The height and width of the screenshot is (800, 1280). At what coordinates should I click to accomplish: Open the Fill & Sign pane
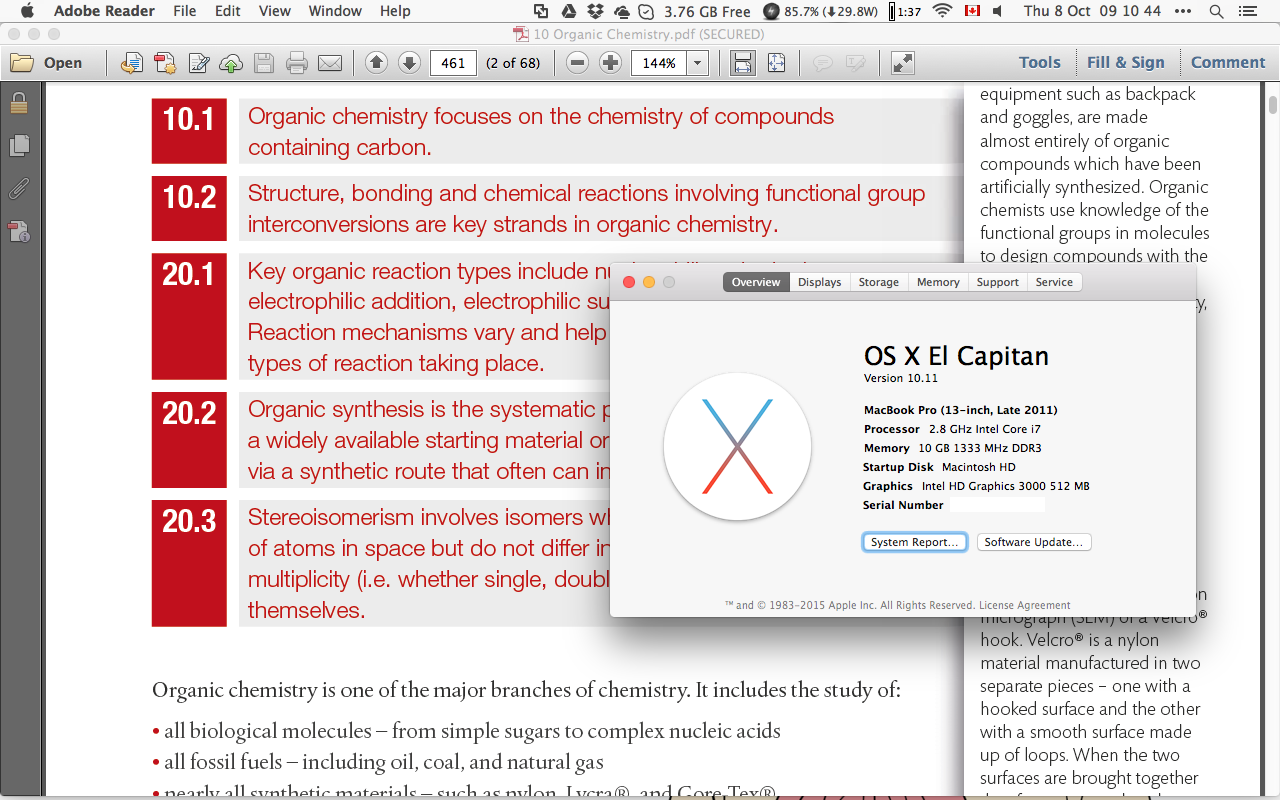(1126, 62)
